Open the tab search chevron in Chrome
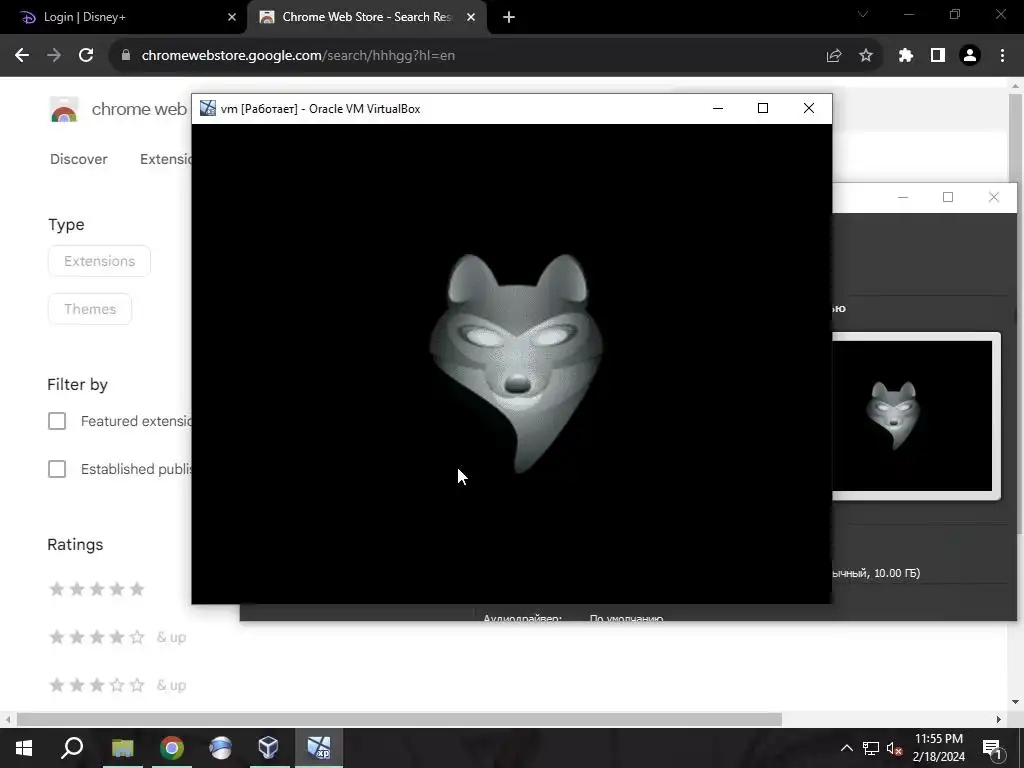This screenshot has width=1024, height=768. click(863, 14)
